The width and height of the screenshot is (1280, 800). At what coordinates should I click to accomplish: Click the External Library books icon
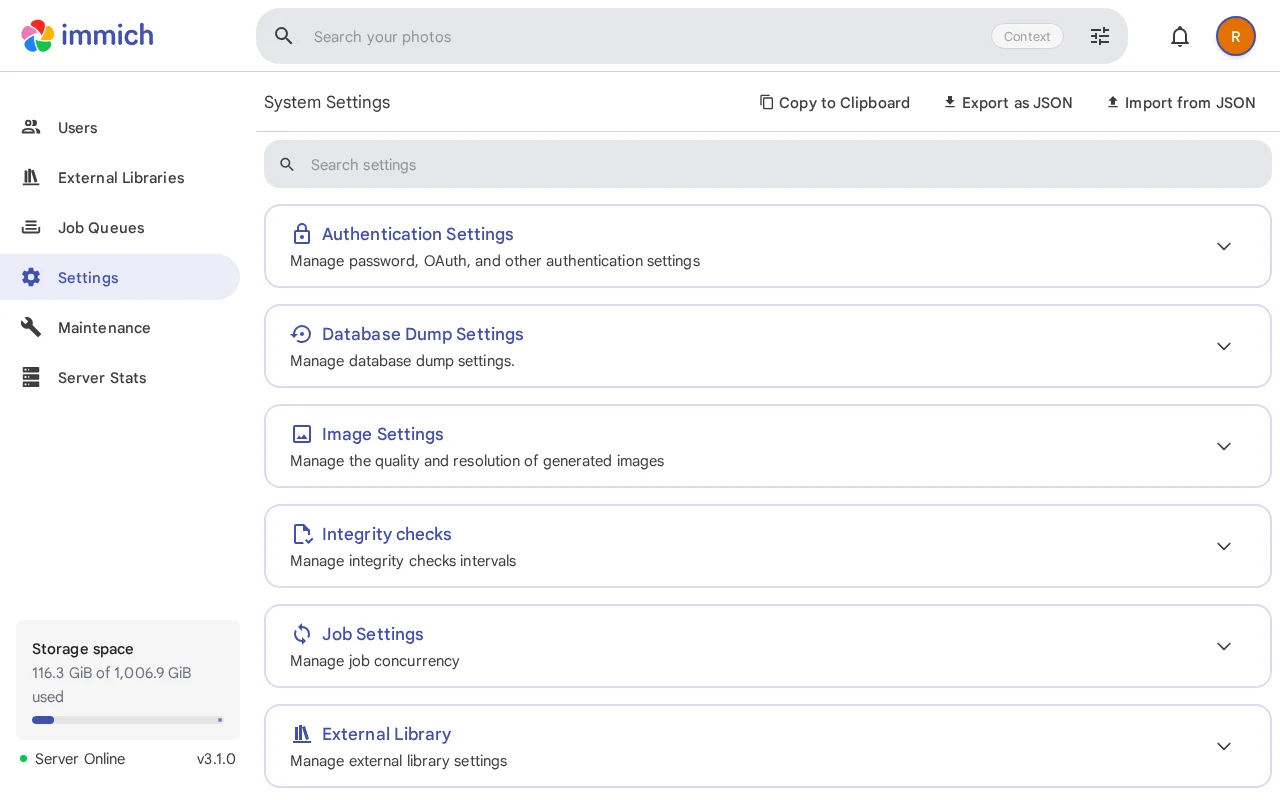302,734
